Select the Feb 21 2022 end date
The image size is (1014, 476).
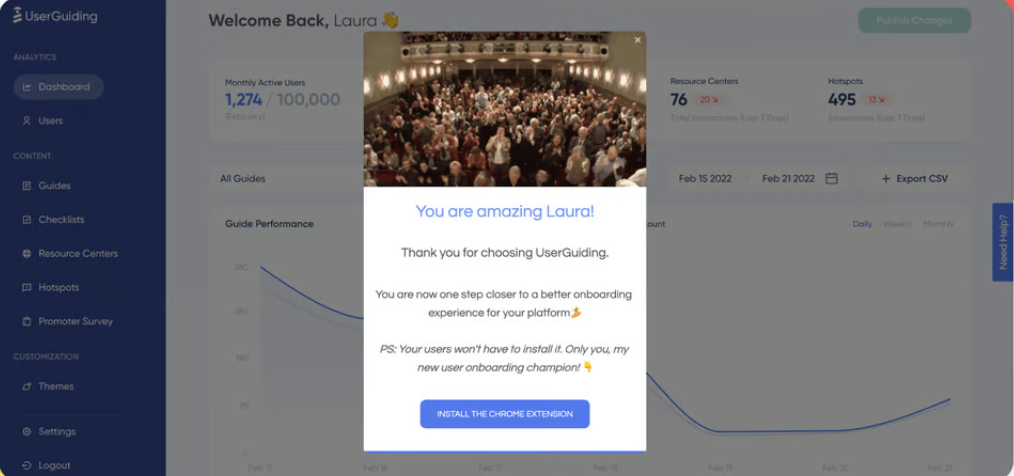pyautogui.click(x=788, y=178)
